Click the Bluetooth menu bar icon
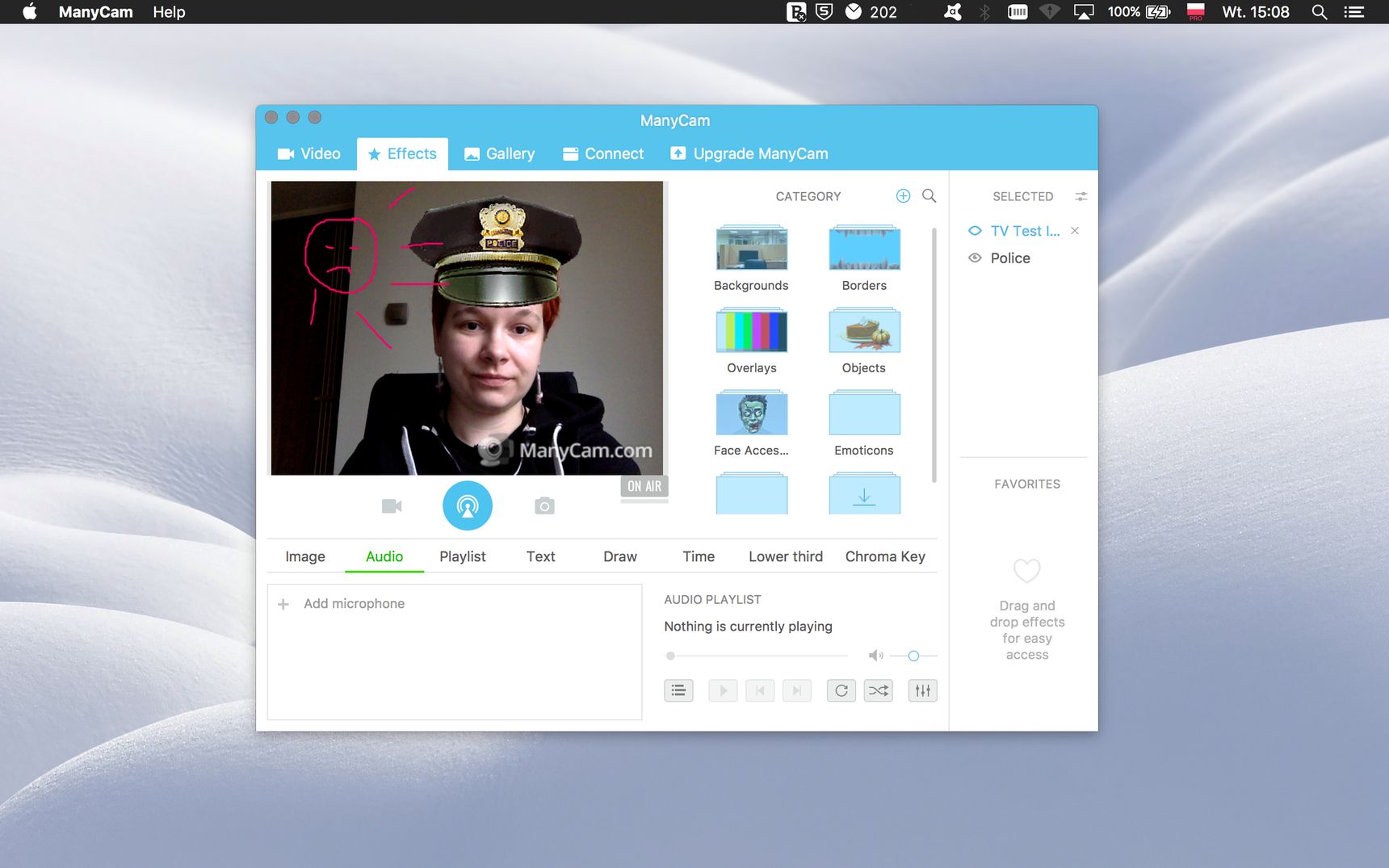The height and width of the screenshot is (868, 1389). (984, 12)
